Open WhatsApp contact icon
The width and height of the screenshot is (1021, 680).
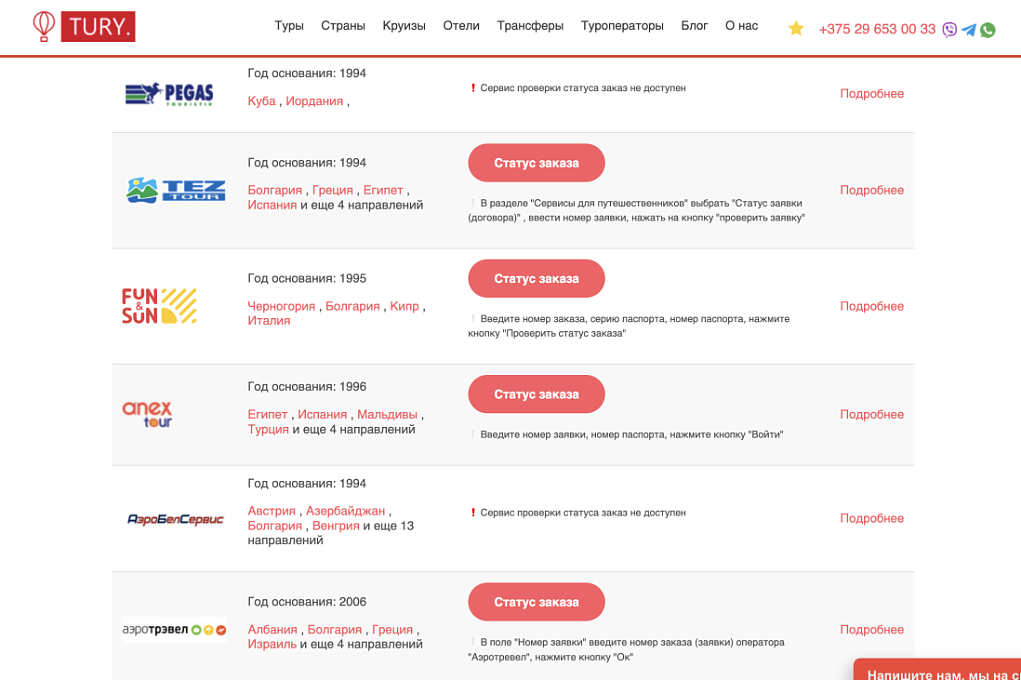[988, 30]
